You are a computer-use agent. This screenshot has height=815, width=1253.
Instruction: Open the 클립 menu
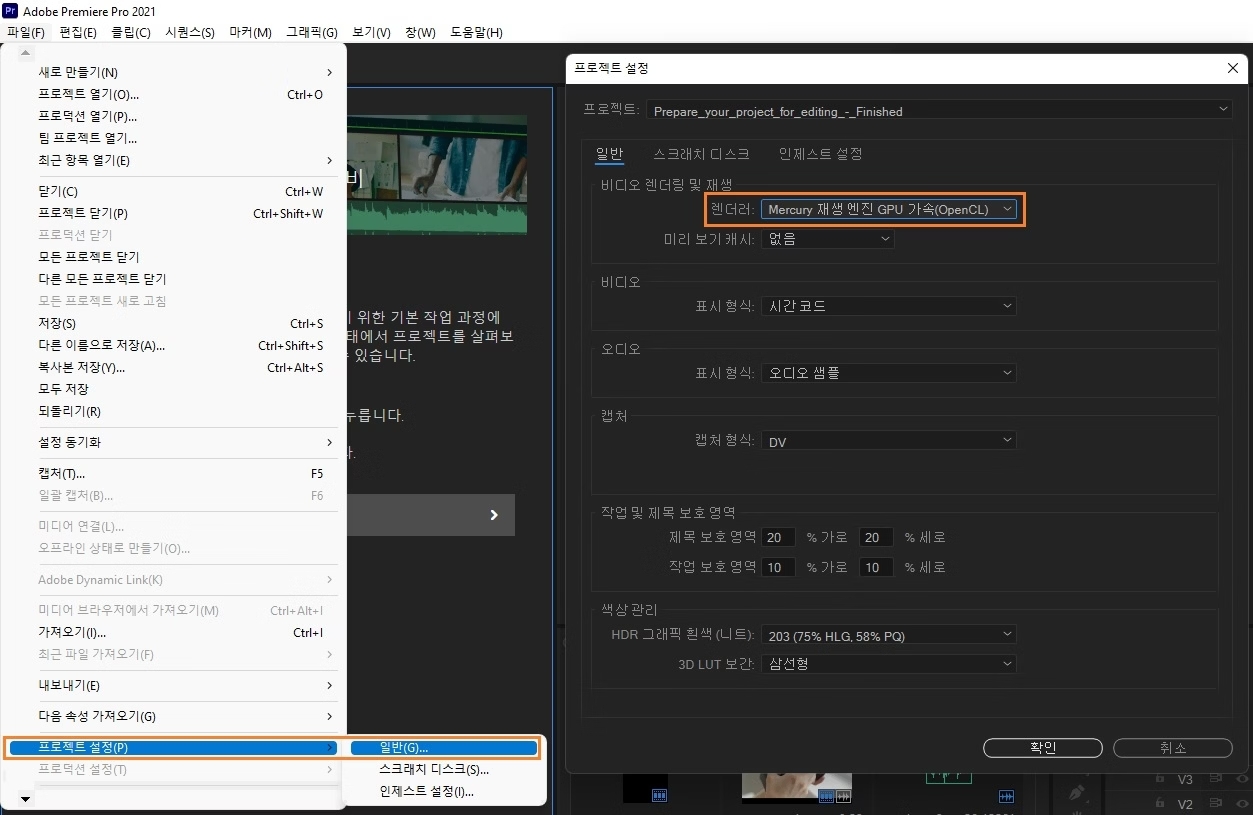pyautogui.click(x=131, y=32)
